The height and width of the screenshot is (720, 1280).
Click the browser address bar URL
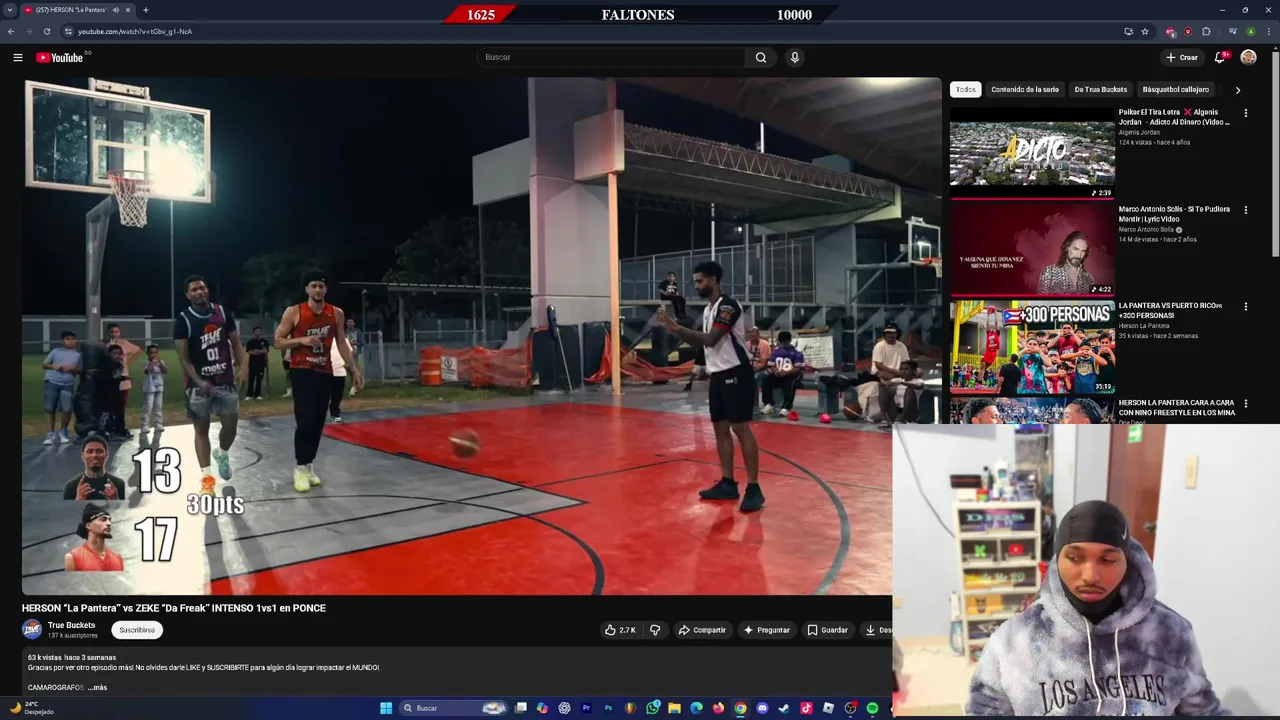click(x=135, y=31)
